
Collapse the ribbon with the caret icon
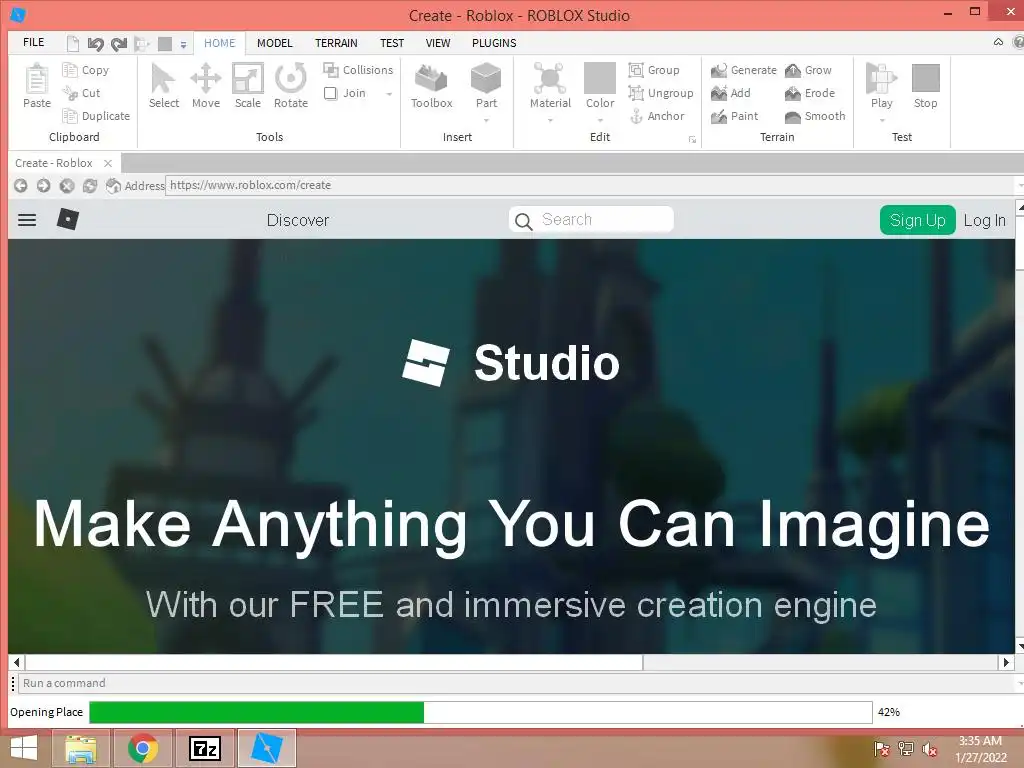click(x=998, y=42)
